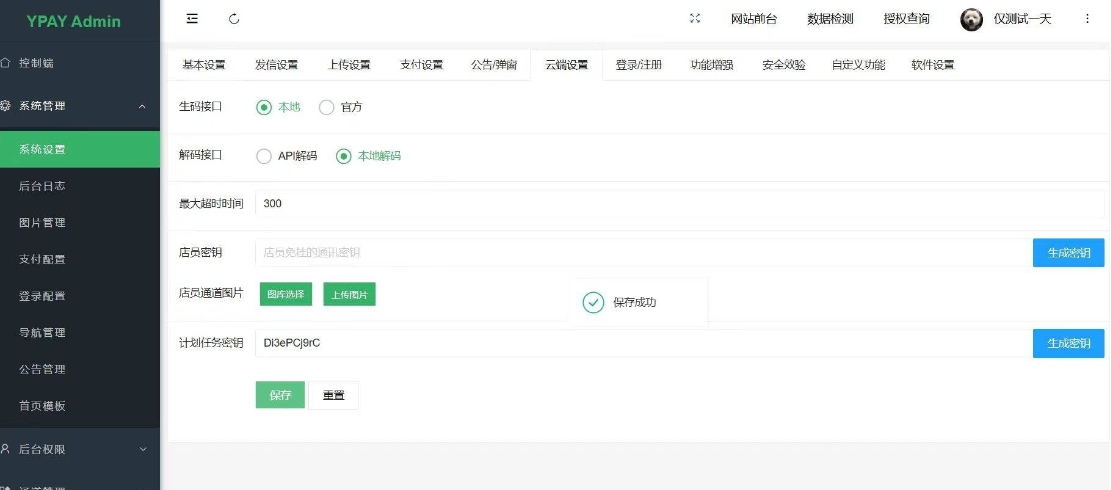This screenshot has height=490, width=1111.
Task: Switch to the 支付设置 tab
Action: pos(421,65)
